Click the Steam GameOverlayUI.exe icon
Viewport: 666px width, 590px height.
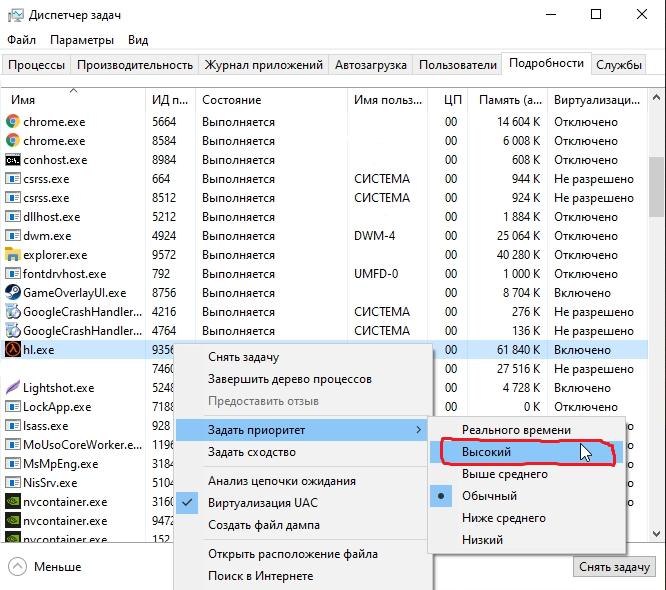pos(13,292)
